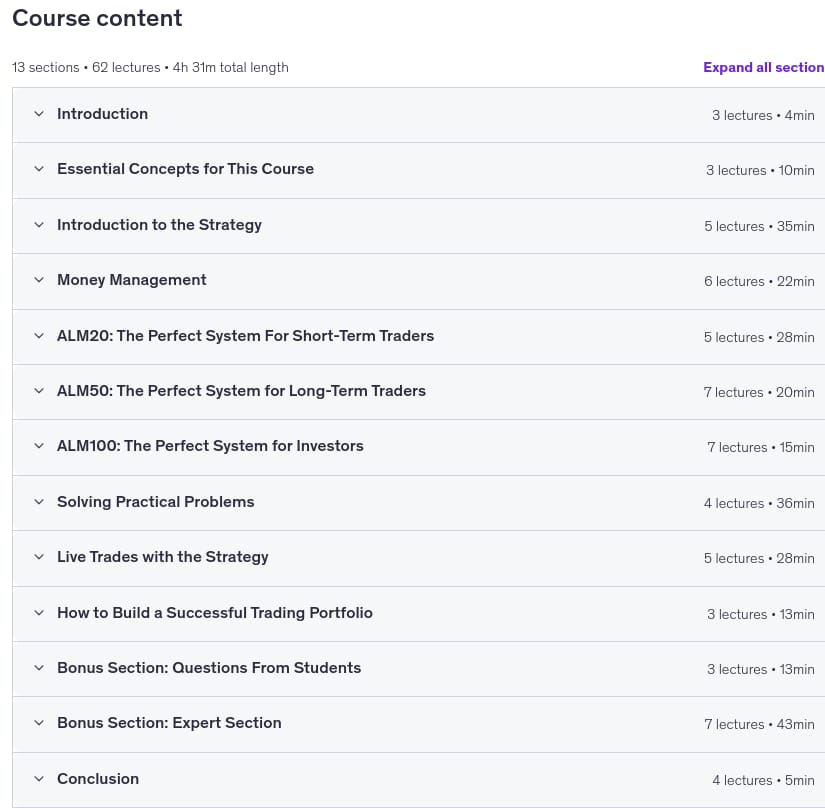Expand all course sections
This screenshot has height=808, width=825.
tap(764, 67)
